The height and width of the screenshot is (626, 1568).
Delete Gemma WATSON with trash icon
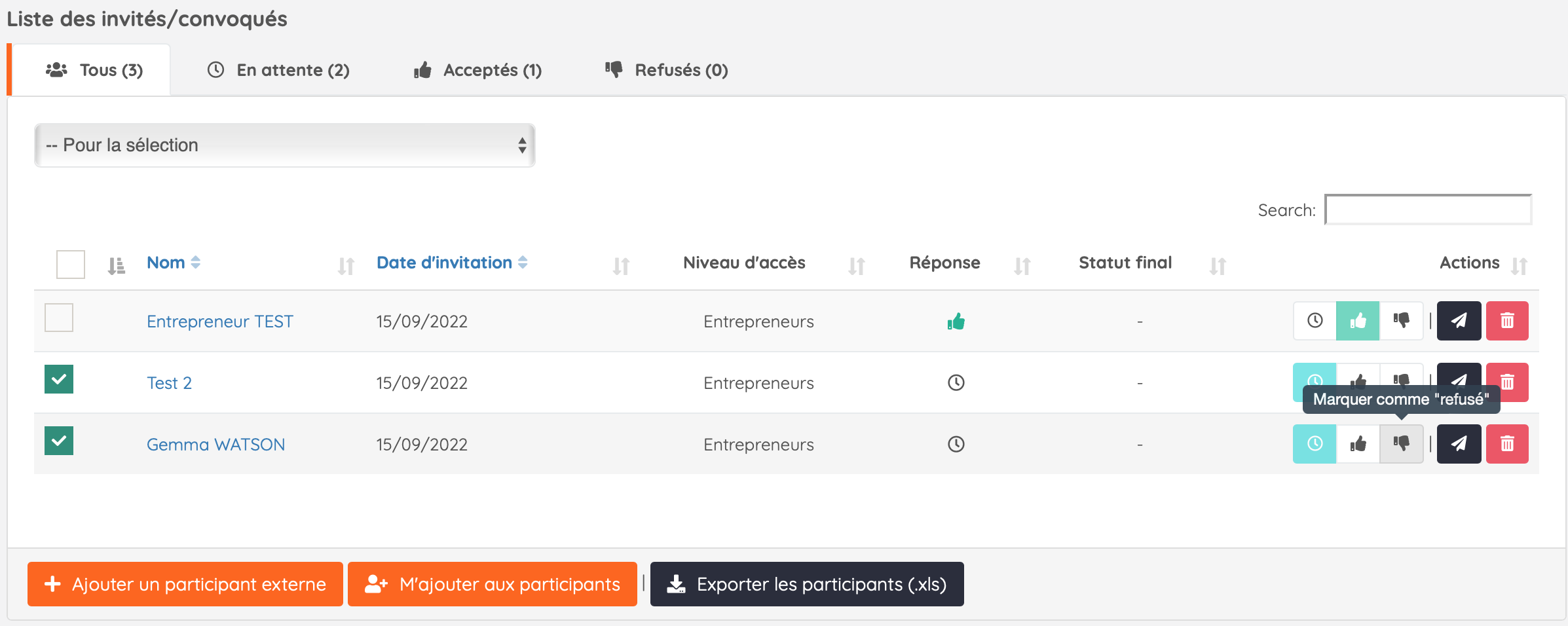point(1507,444)
